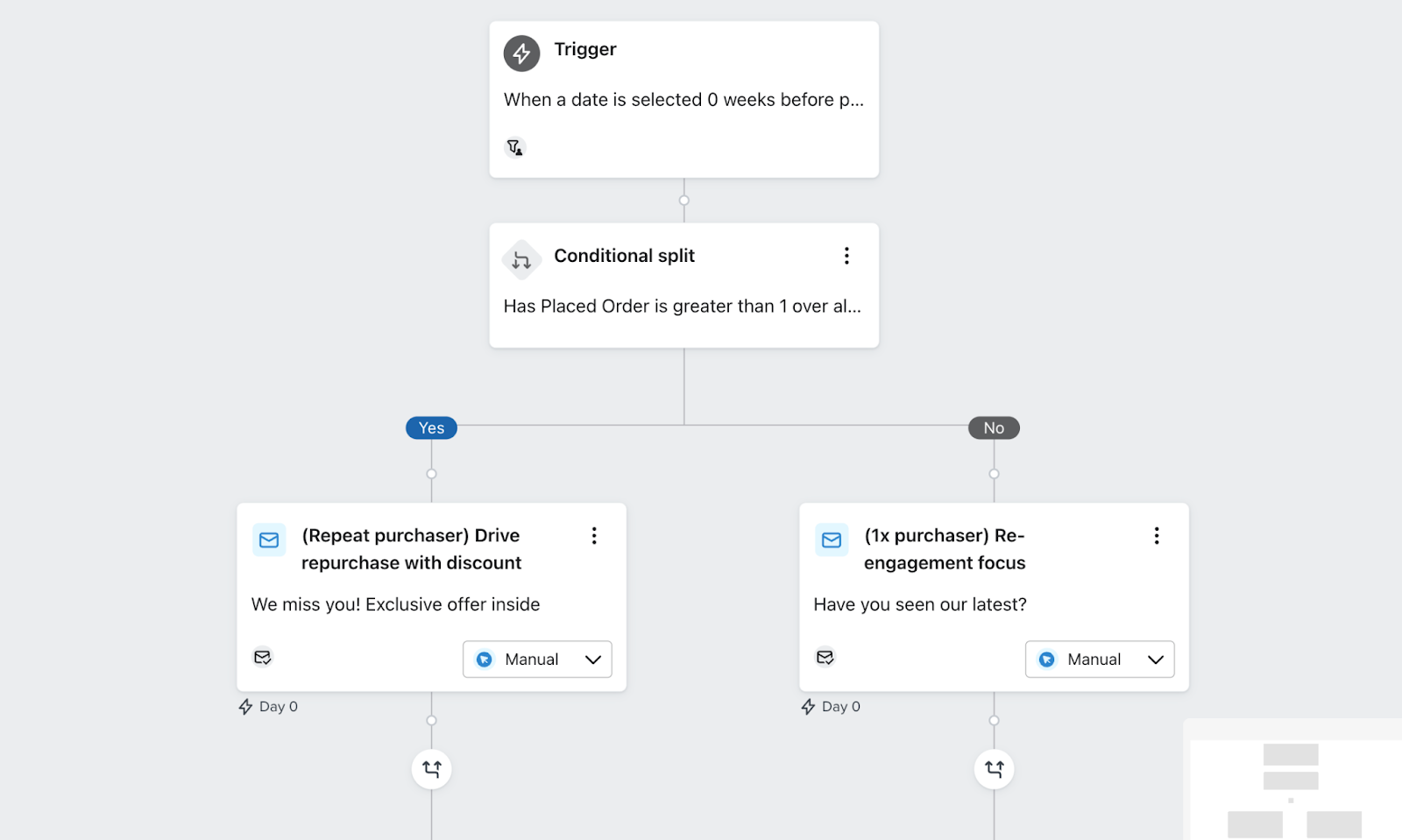The width and height of the screenshot is (1402, 840).
Task: Select the No branch label
Action: (994, 427)
